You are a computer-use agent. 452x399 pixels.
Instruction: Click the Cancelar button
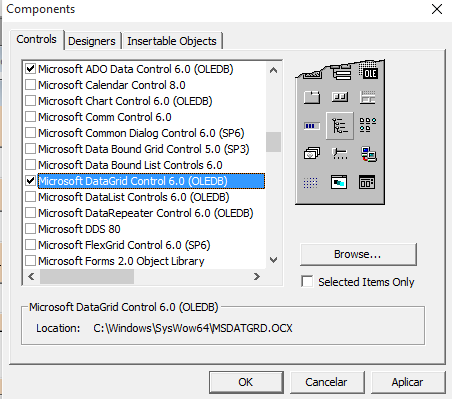tap(327, 382)
